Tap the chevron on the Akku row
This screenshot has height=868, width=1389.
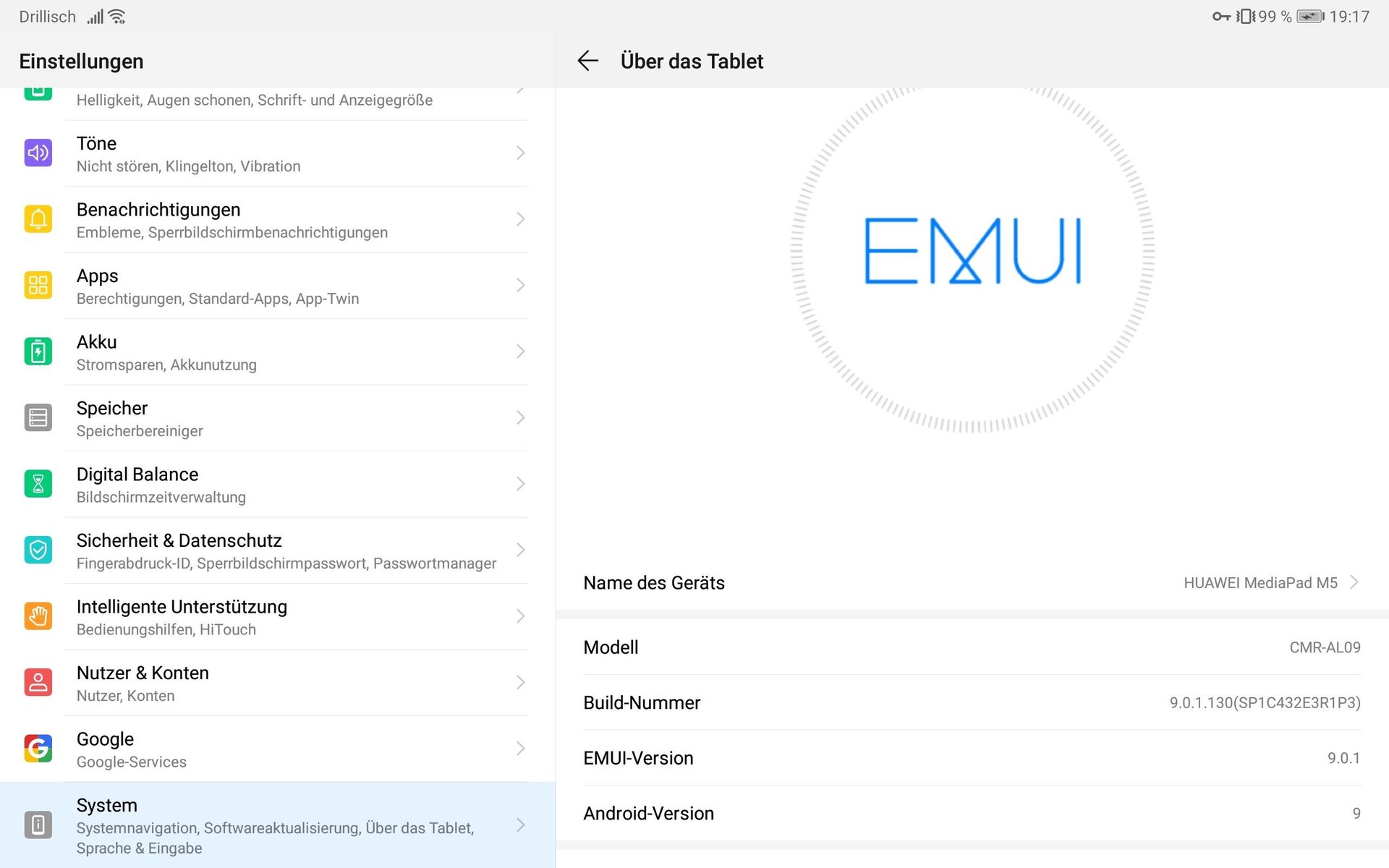point(520,352)
